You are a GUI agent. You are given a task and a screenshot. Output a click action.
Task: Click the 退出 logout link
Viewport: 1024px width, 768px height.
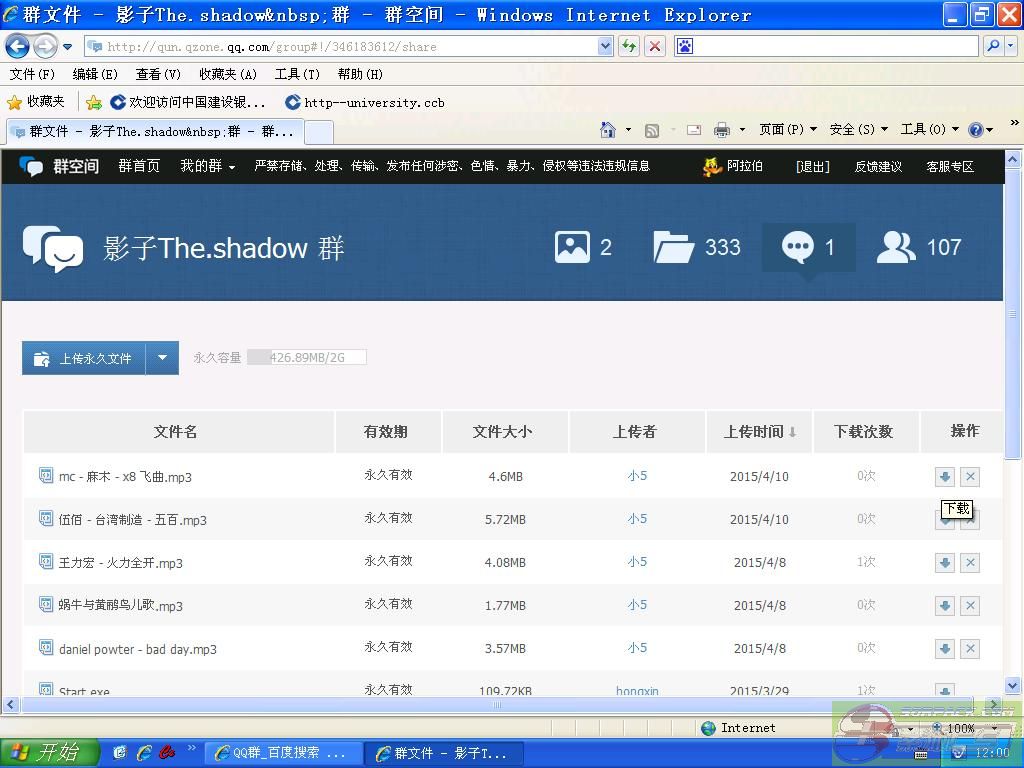(812, 166)
